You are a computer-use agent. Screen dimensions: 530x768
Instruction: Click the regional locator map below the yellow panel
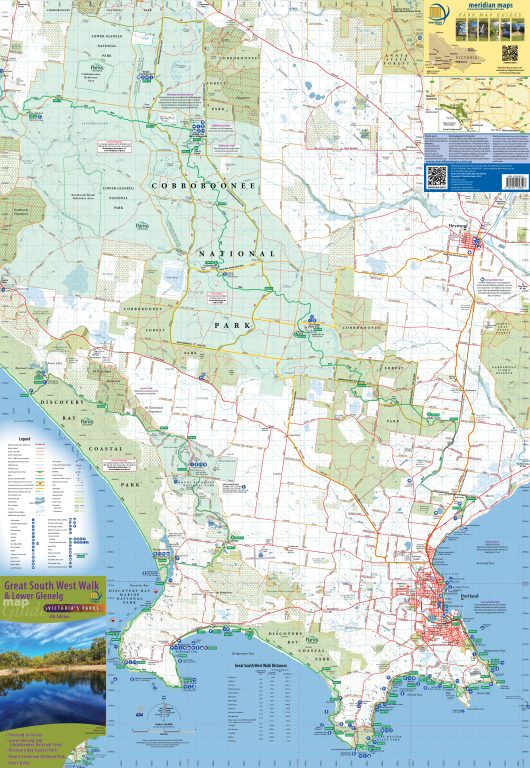(479, 105)
